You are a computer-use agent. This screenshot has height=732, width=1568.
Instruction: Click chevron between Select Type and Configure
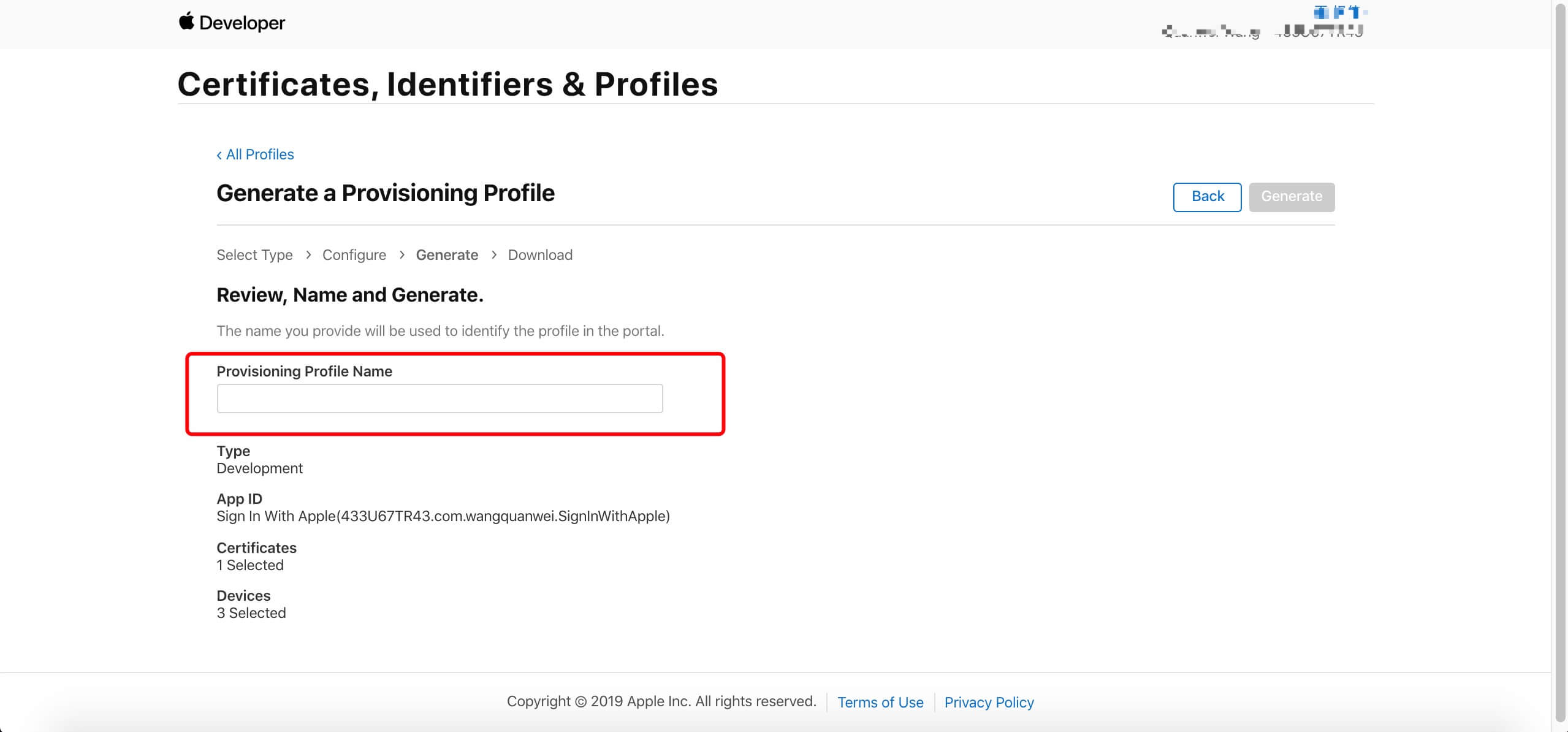point(308,254)
